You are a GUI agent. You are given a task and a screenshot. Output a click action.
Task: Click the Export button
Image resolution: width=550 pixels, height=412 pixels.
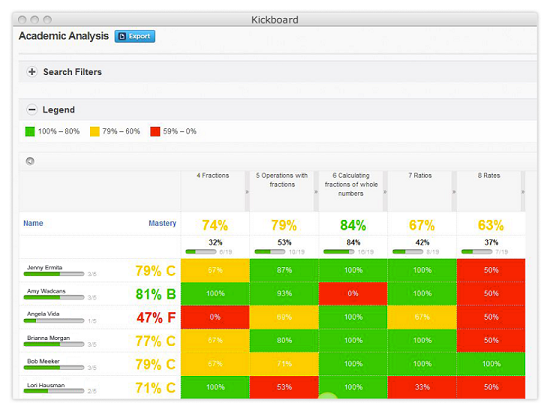click(135, 36)
